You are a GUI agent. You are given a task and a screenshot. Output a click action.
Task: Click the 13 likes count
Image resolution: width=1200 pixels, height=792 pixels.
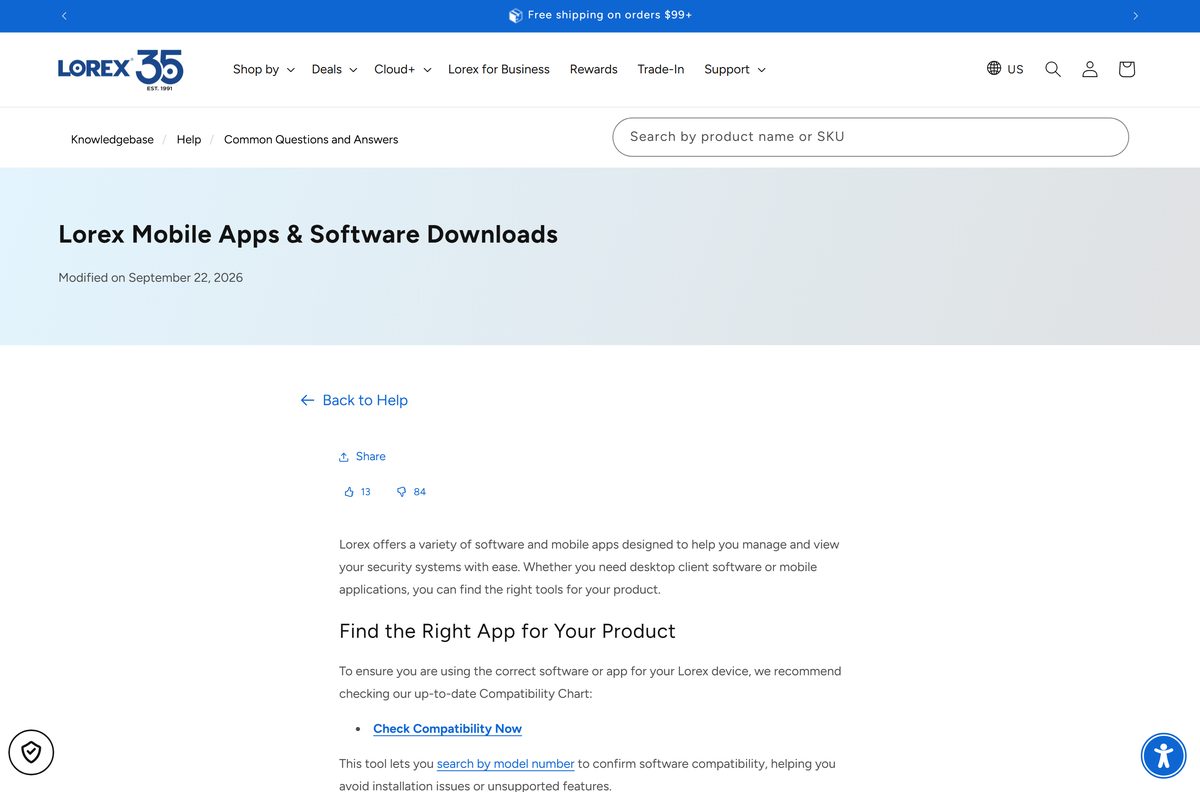click(x=366, y=492)
